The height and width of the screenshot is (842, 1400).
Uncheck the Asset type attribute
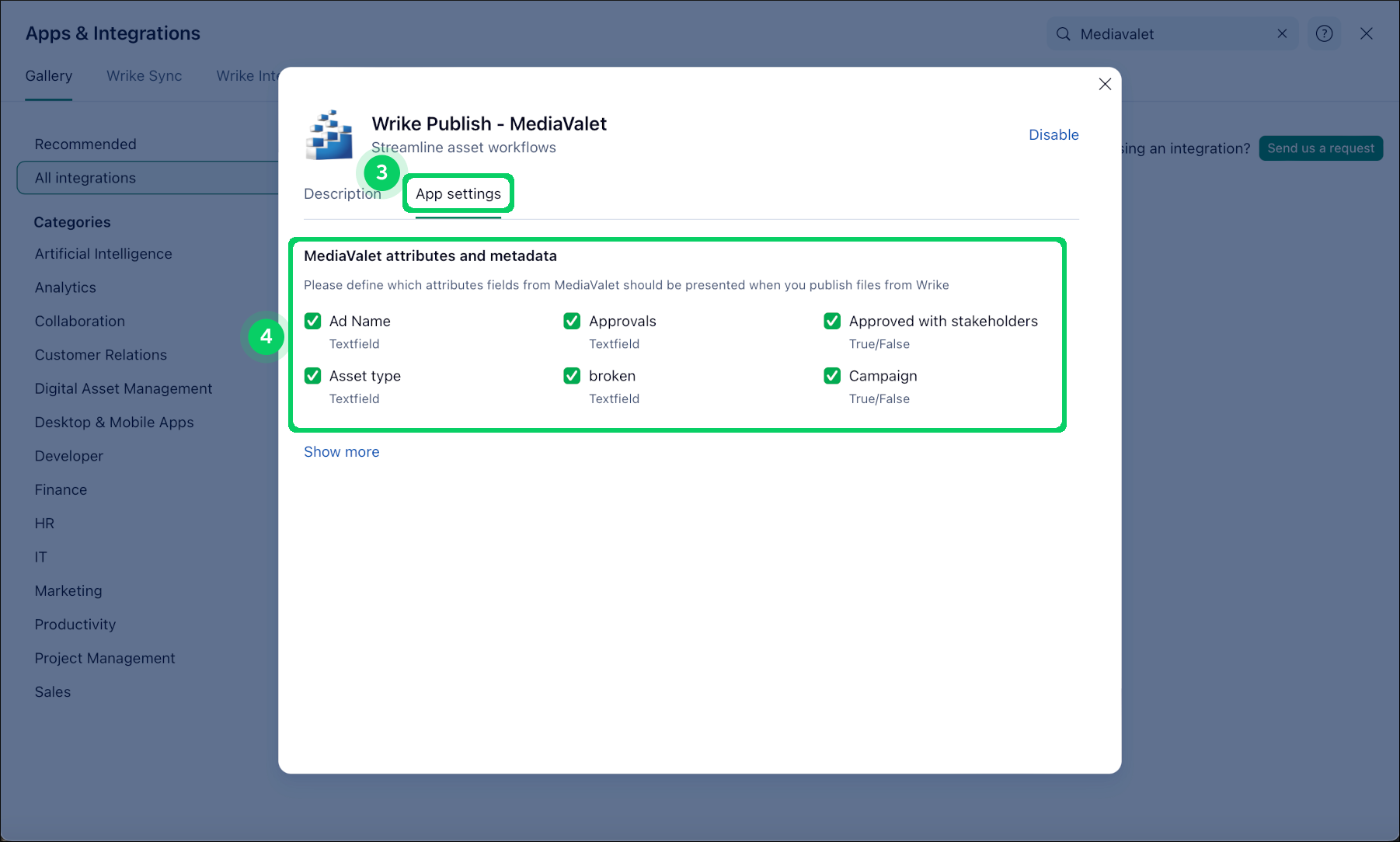[313, 376]
